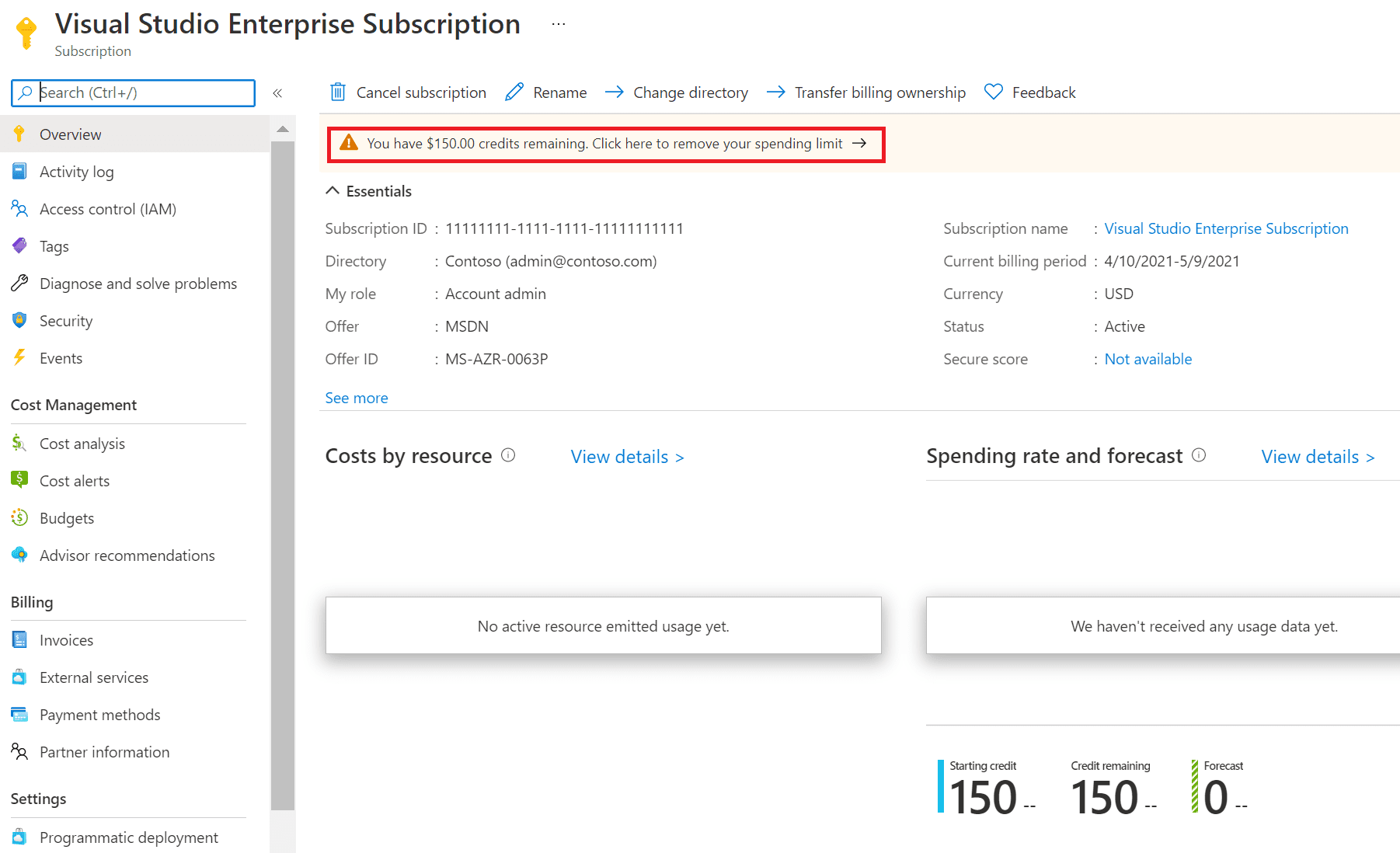This screenshot has width=1400, height=853.
Task: Open the ellipsis menu next to the title
Action: click(558, 23)
